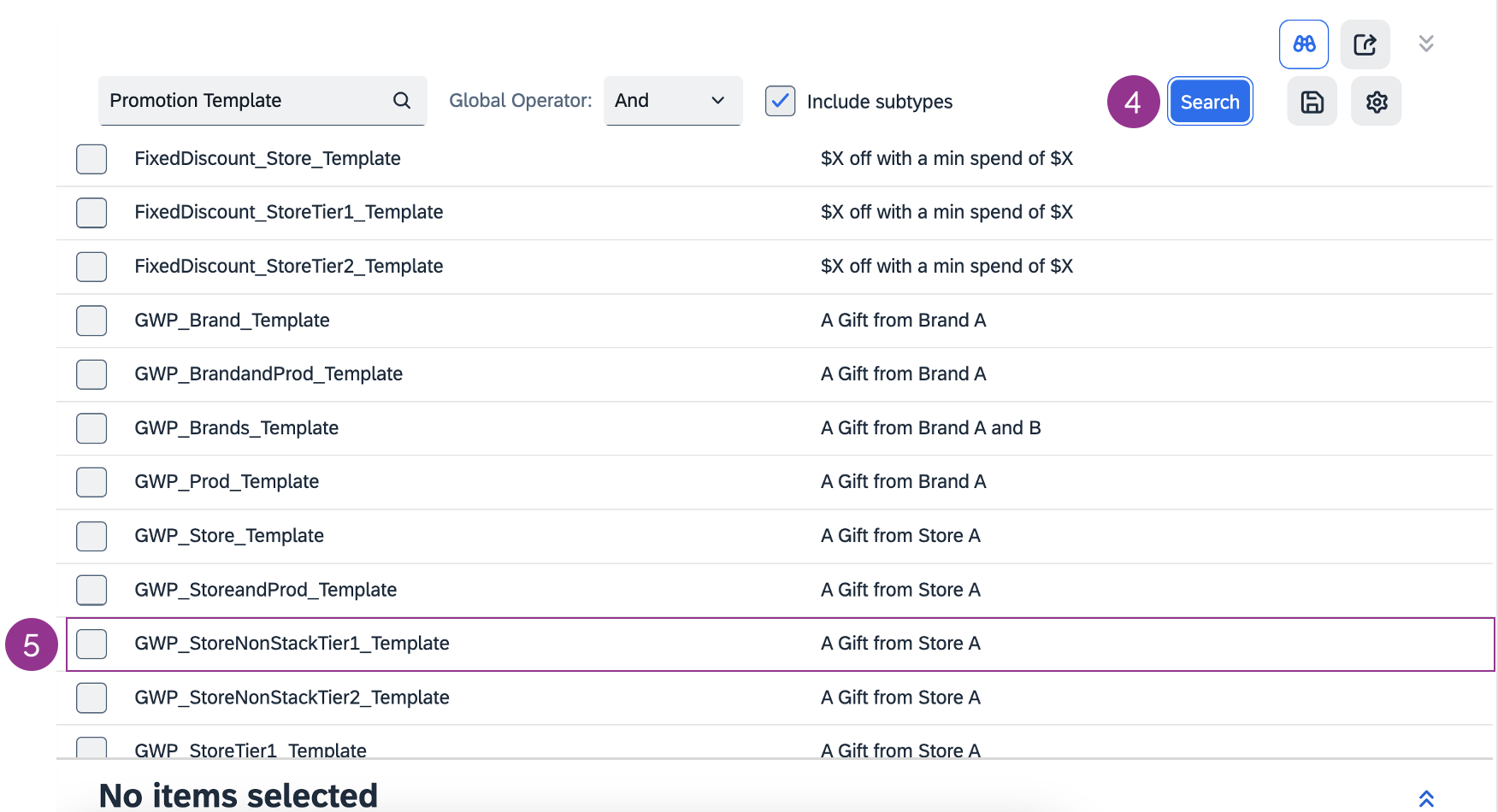Viewport: 1498px width, 812px height.
Task: Uncheck the Include subtypes checkbox
Action: click(780, 101)
